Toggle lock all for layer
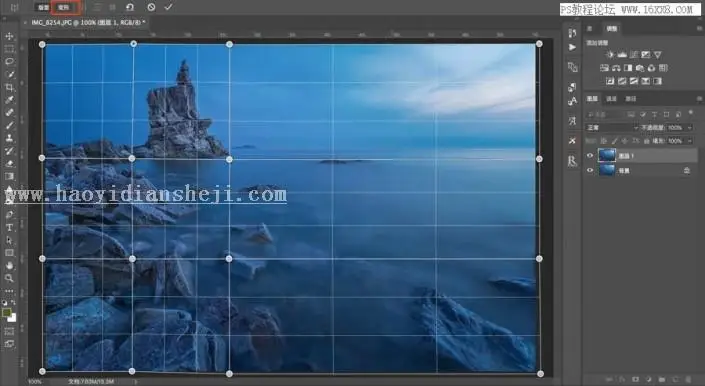Image resolution: width=705 pixels, height=386 pixels. click(647, 141)
